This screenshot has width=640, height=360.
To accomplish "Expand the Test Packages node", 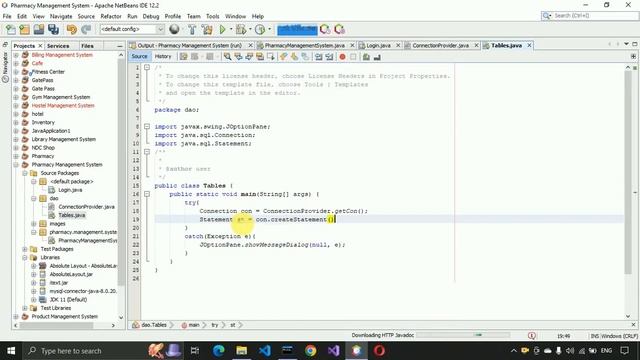I will click(x=25, y=249).
